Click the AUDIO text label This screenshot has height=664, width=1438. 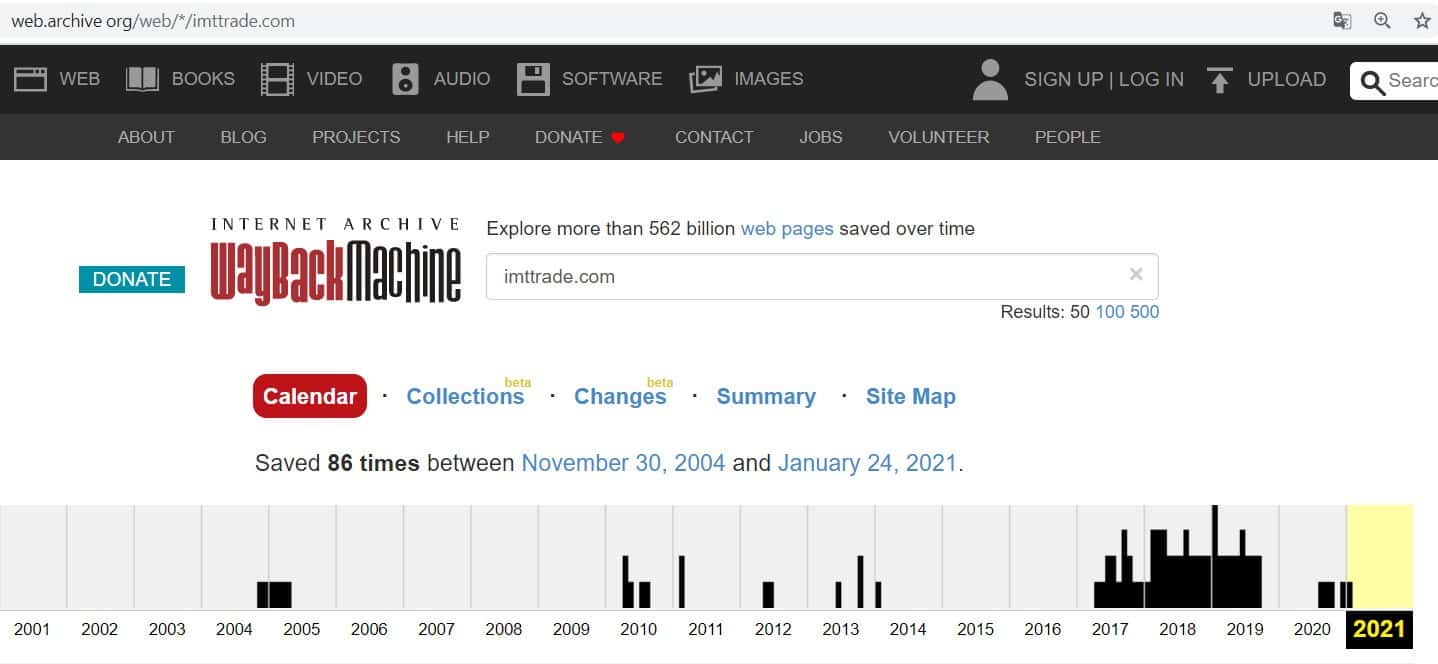(x=462, y=79)
